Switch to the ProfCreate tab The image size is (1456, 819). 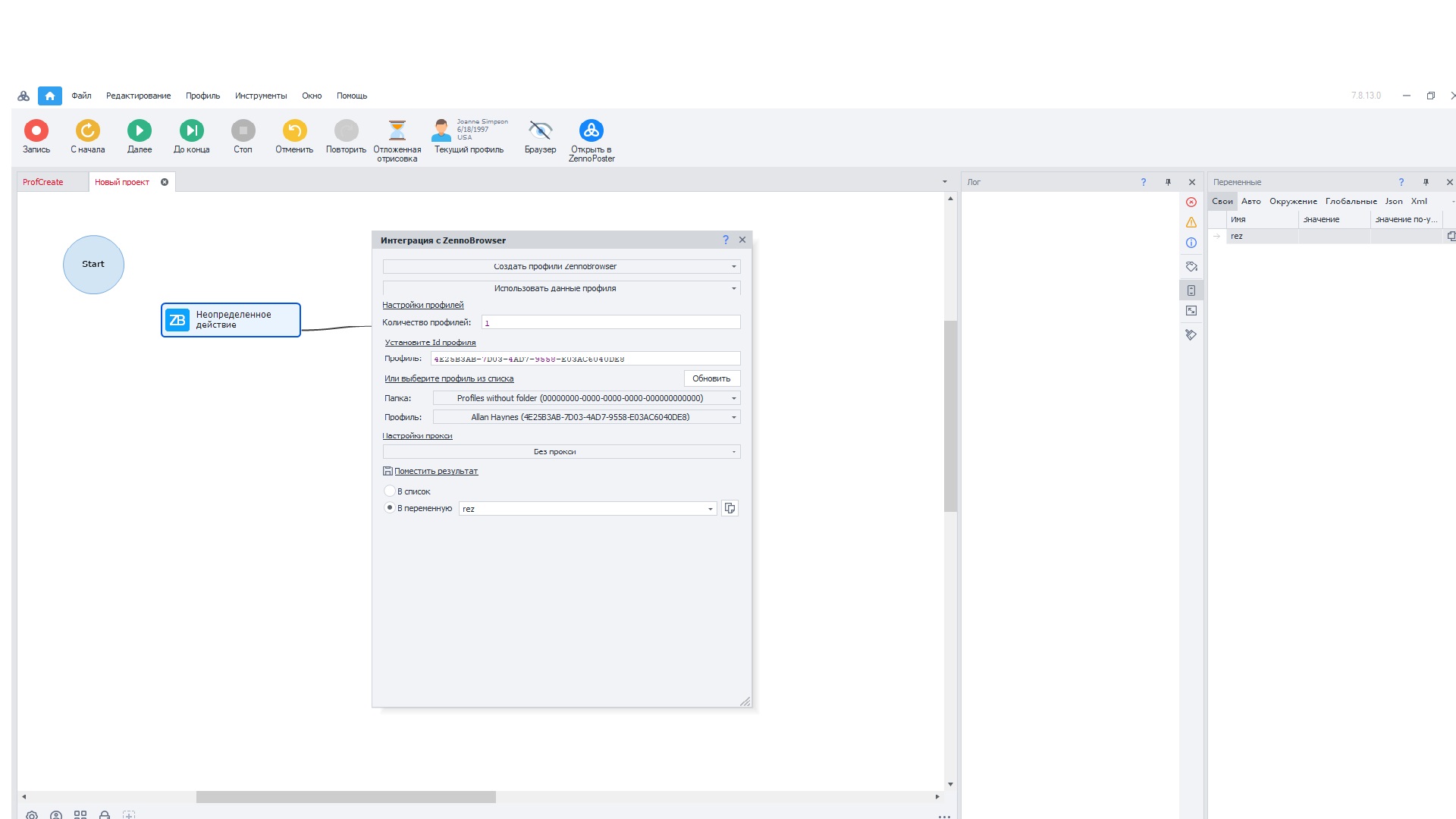click(43, 182)
